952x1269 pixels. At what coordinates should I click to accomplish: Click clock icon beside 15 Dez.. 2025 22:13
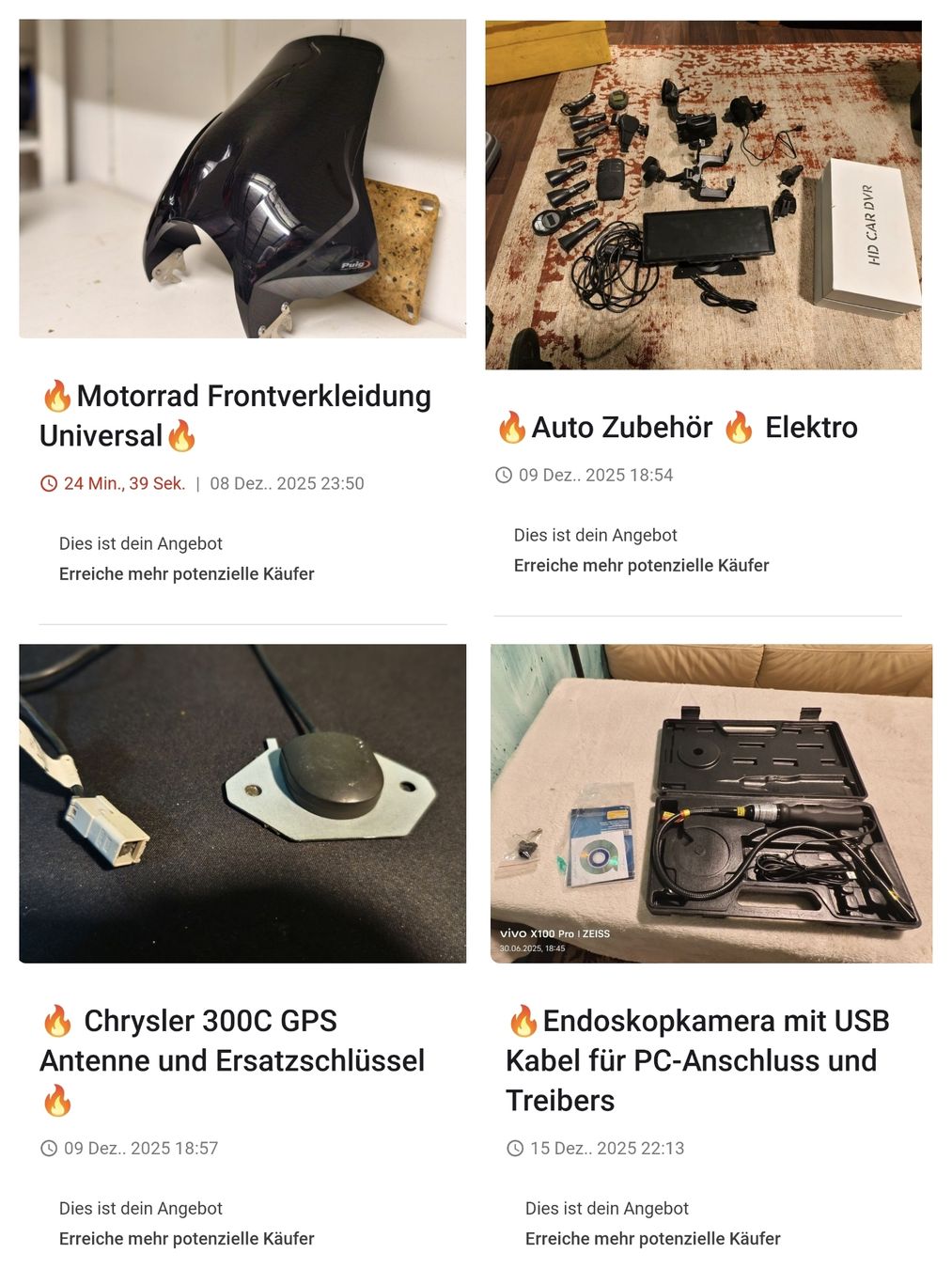(x=515, y=1148)
